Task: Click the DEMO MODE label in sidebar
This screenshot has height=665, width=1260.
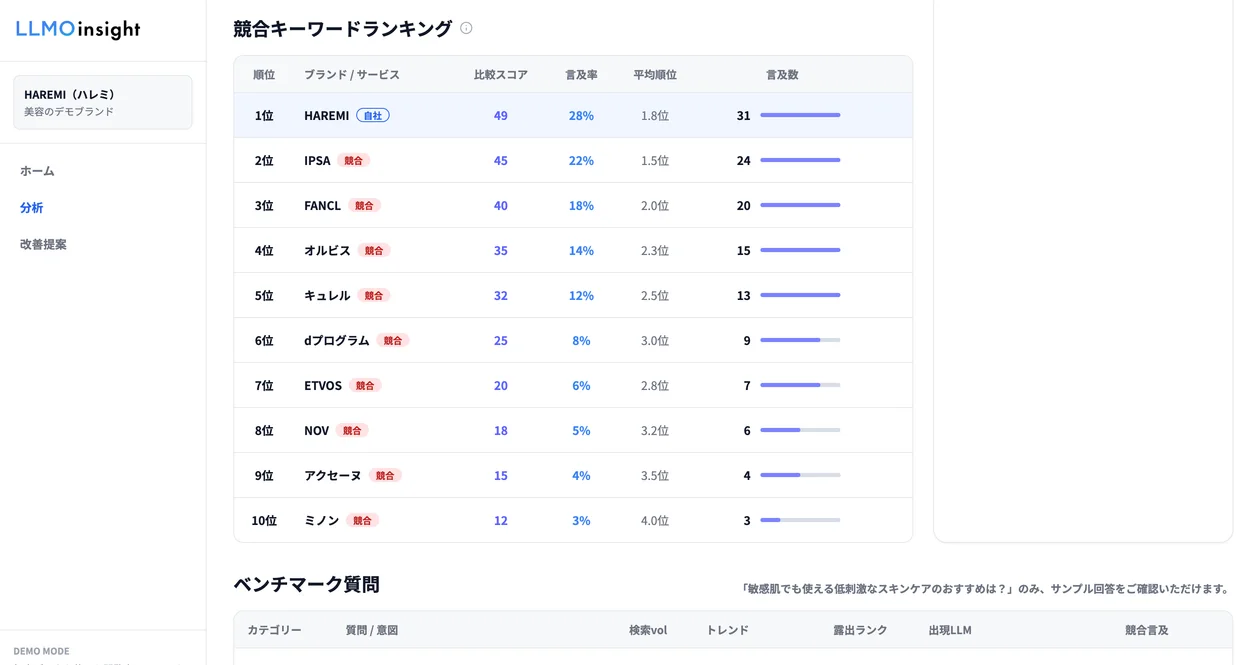Action: coord(42,651)
